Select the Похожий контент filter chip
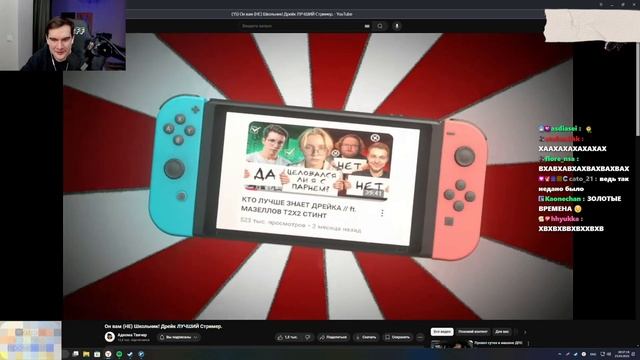The width and height of the screenshot is (640, 360). click(473, 332)
